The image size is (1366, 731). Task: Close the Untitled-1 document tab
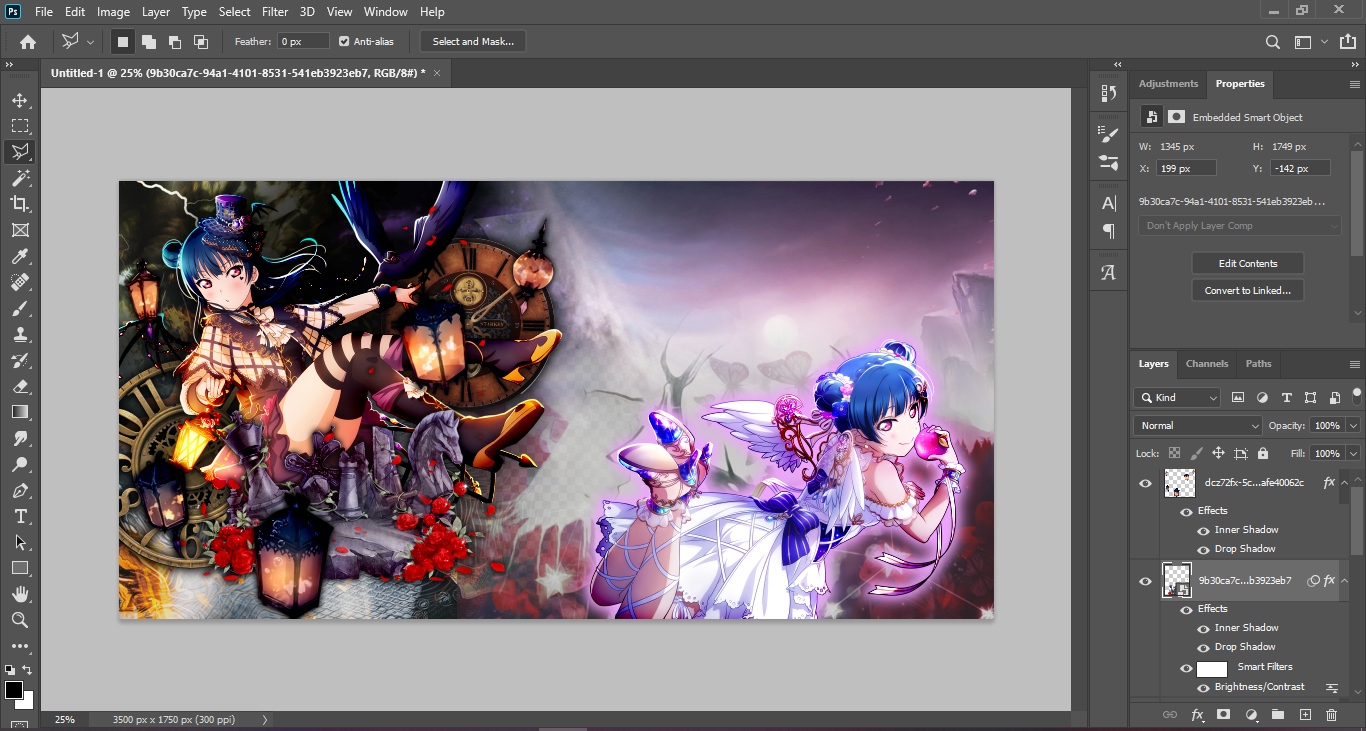click(437, 73)
